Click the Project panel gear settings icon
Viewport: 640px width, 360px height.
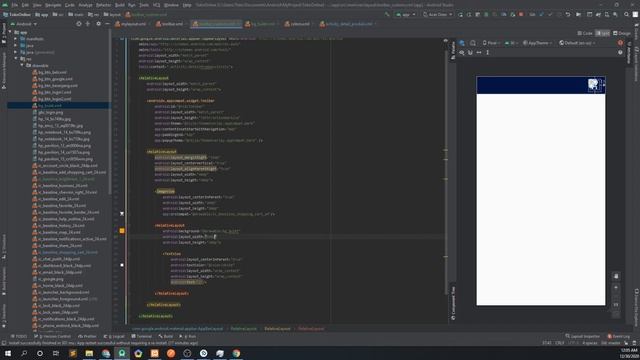(x=98, y=24)
